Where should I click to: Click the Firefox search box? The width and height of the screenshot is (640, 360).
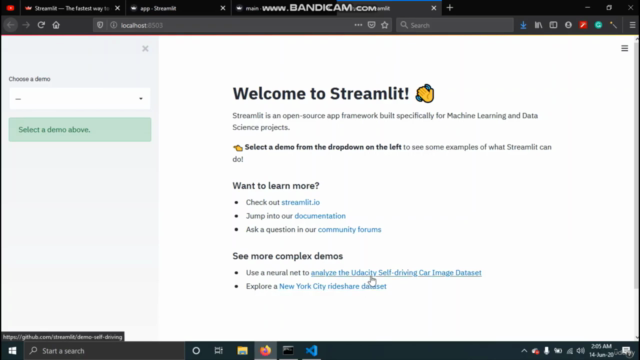(455, 25)
